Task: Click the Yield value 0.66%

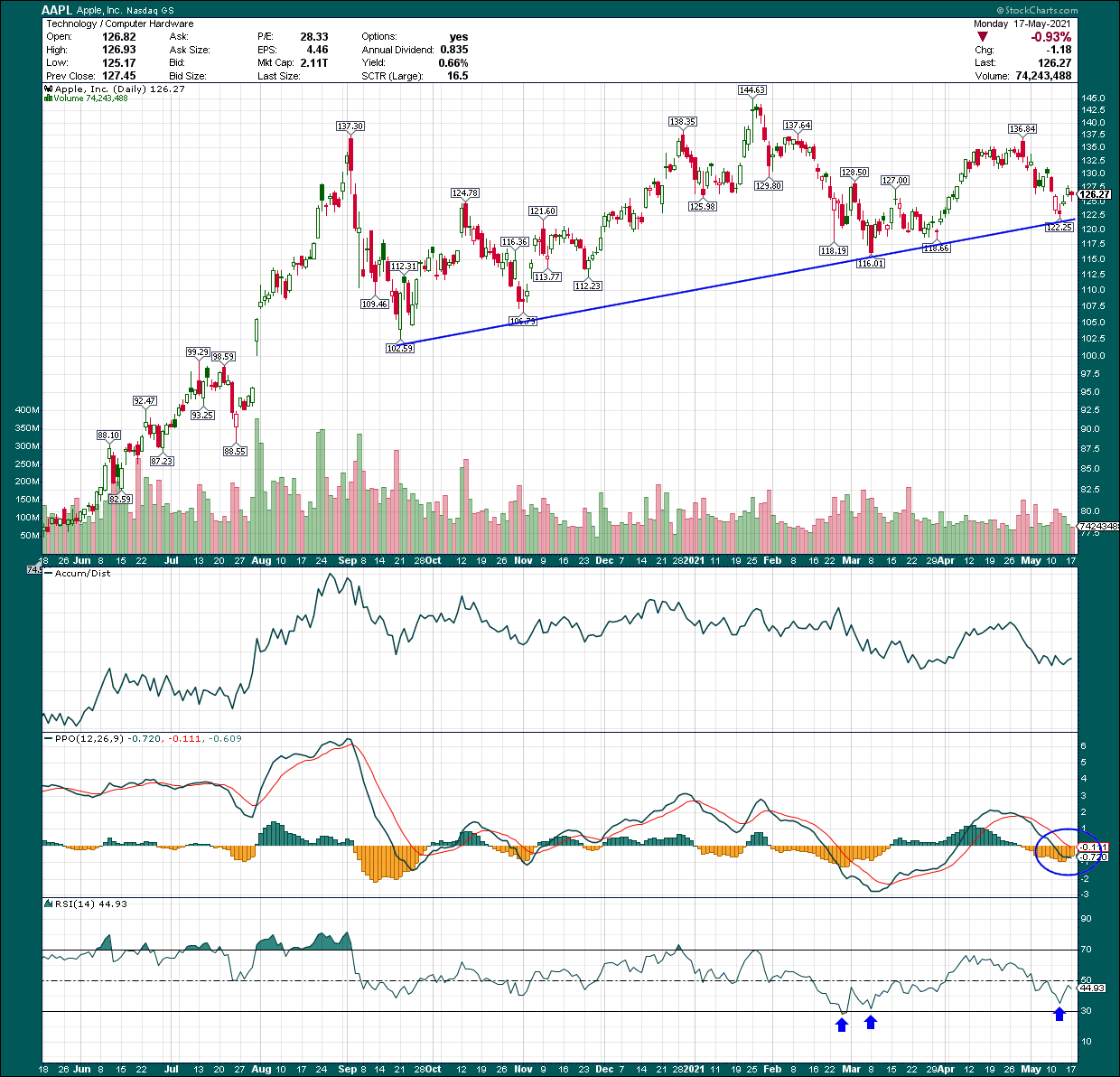Action: pyautogui.click(x=453, y=63)
